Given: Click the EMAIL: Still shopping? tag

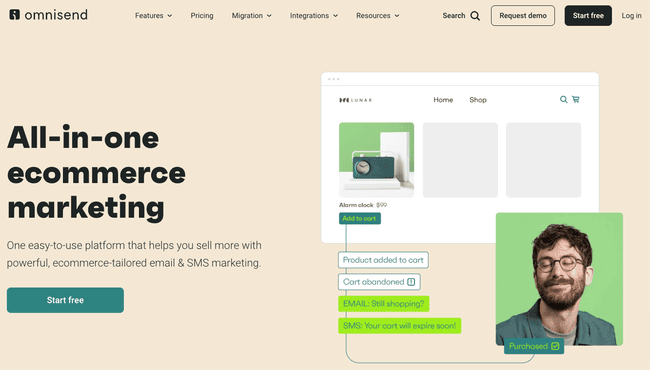Looking at the screenshot, I should coord(383,304).
